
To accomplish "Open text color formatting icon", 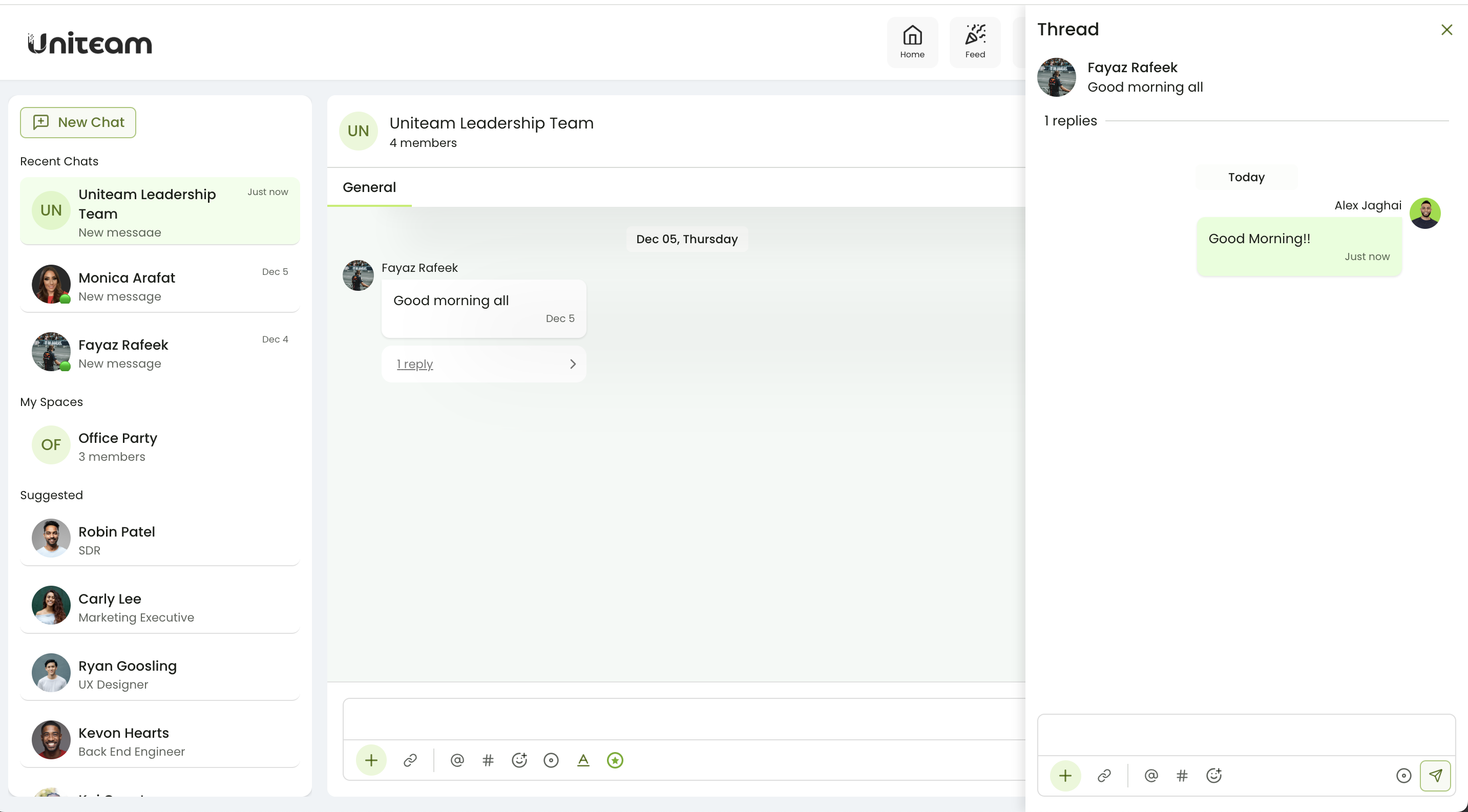I will click(x=583, y=760).
